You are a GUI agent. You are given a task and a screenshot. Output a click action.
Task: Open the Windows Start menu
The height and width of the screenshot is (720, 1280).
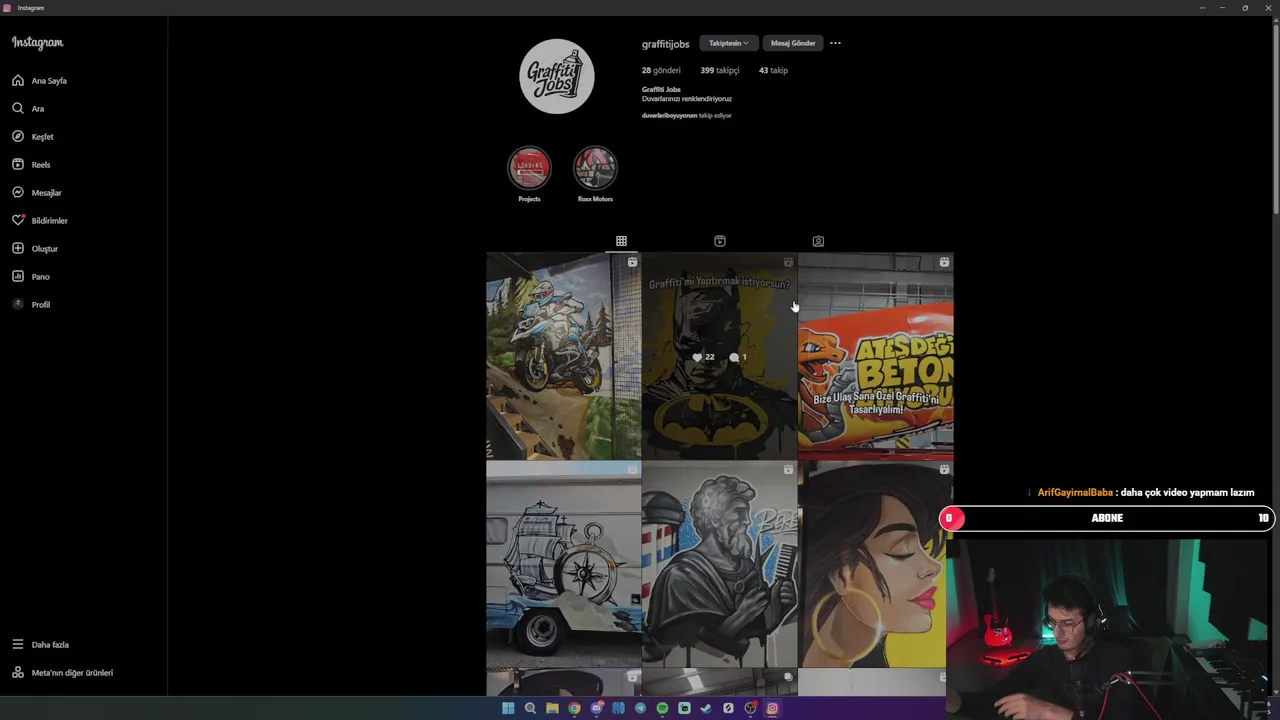[x=508, y=708]
